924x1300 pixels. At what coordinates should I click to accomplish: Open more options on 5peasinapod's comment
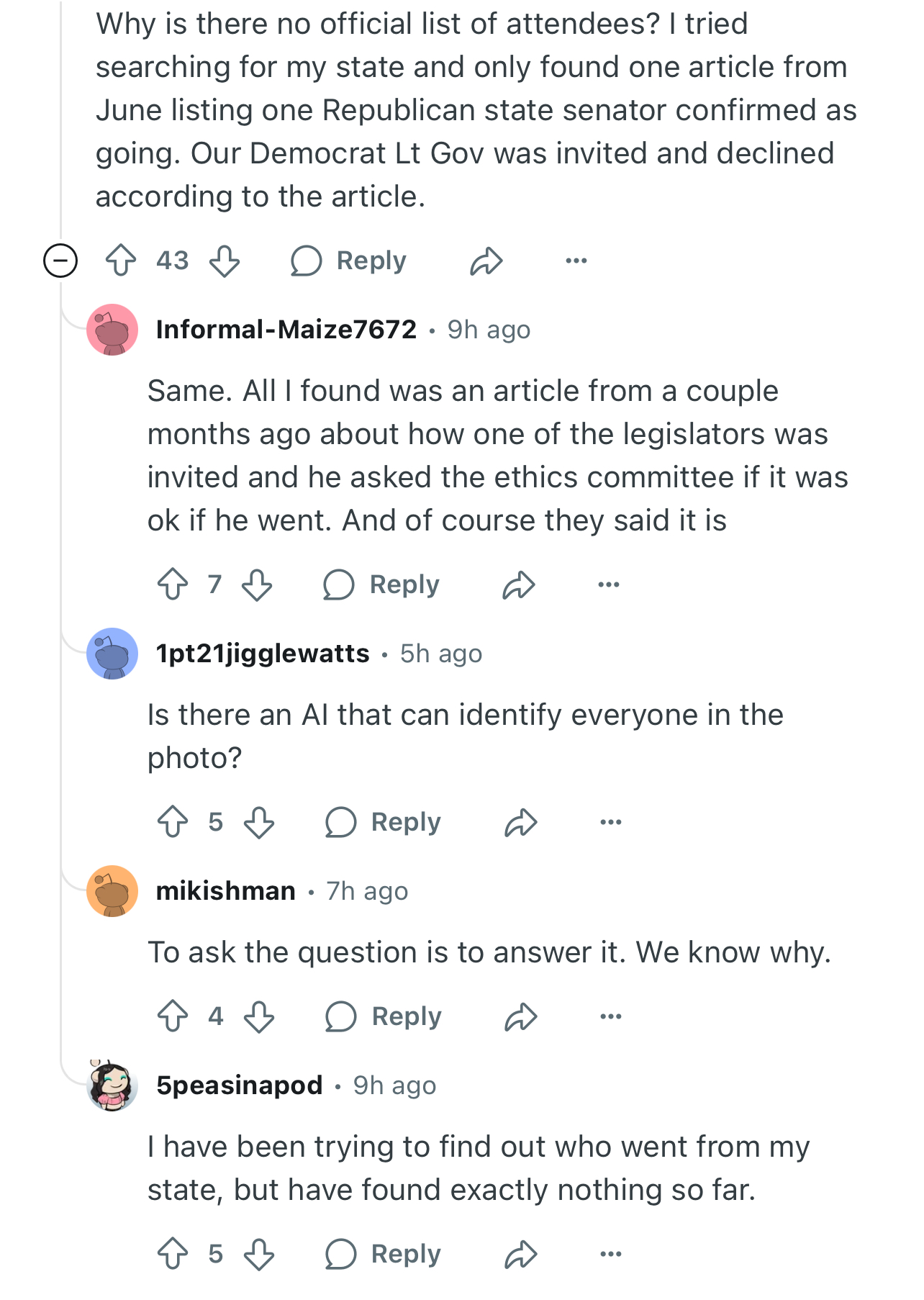[610, 1254]
